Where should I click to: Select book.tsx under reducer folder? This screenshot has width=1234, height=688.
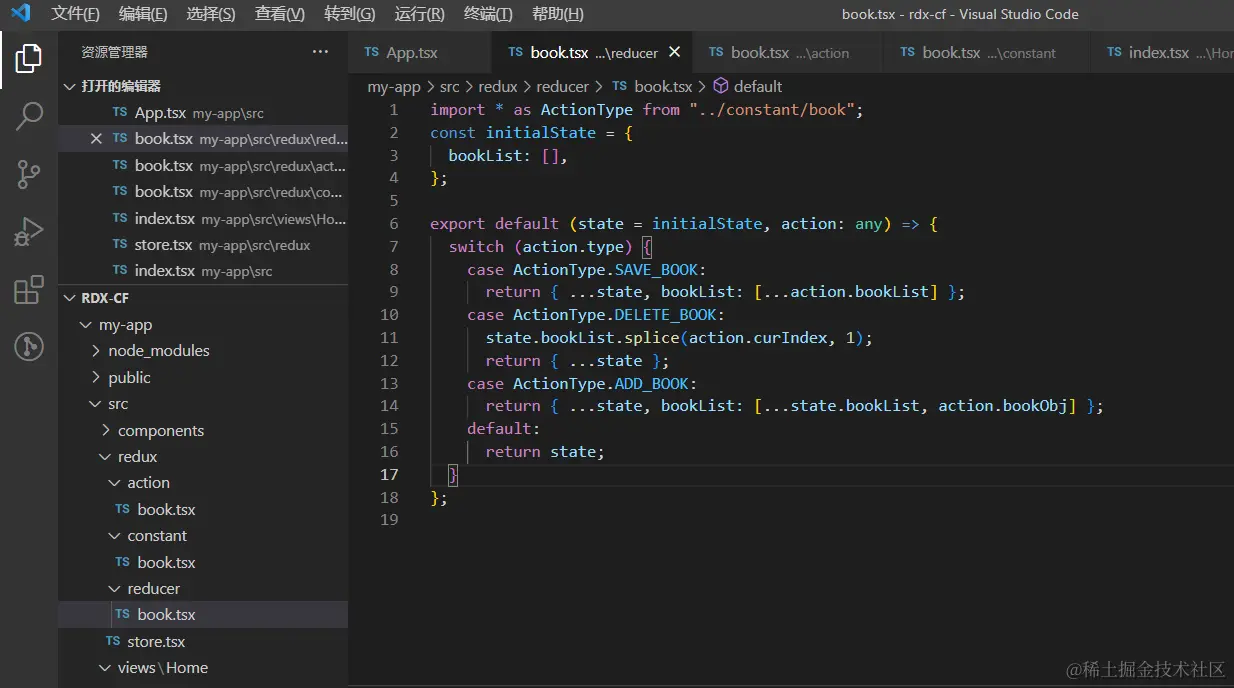click(203, 615)
